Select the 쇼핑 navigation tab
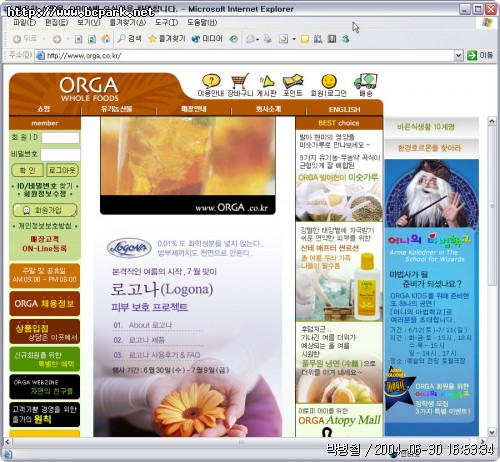Viewport: 500px width, 462px height. (x=44, y=109)
